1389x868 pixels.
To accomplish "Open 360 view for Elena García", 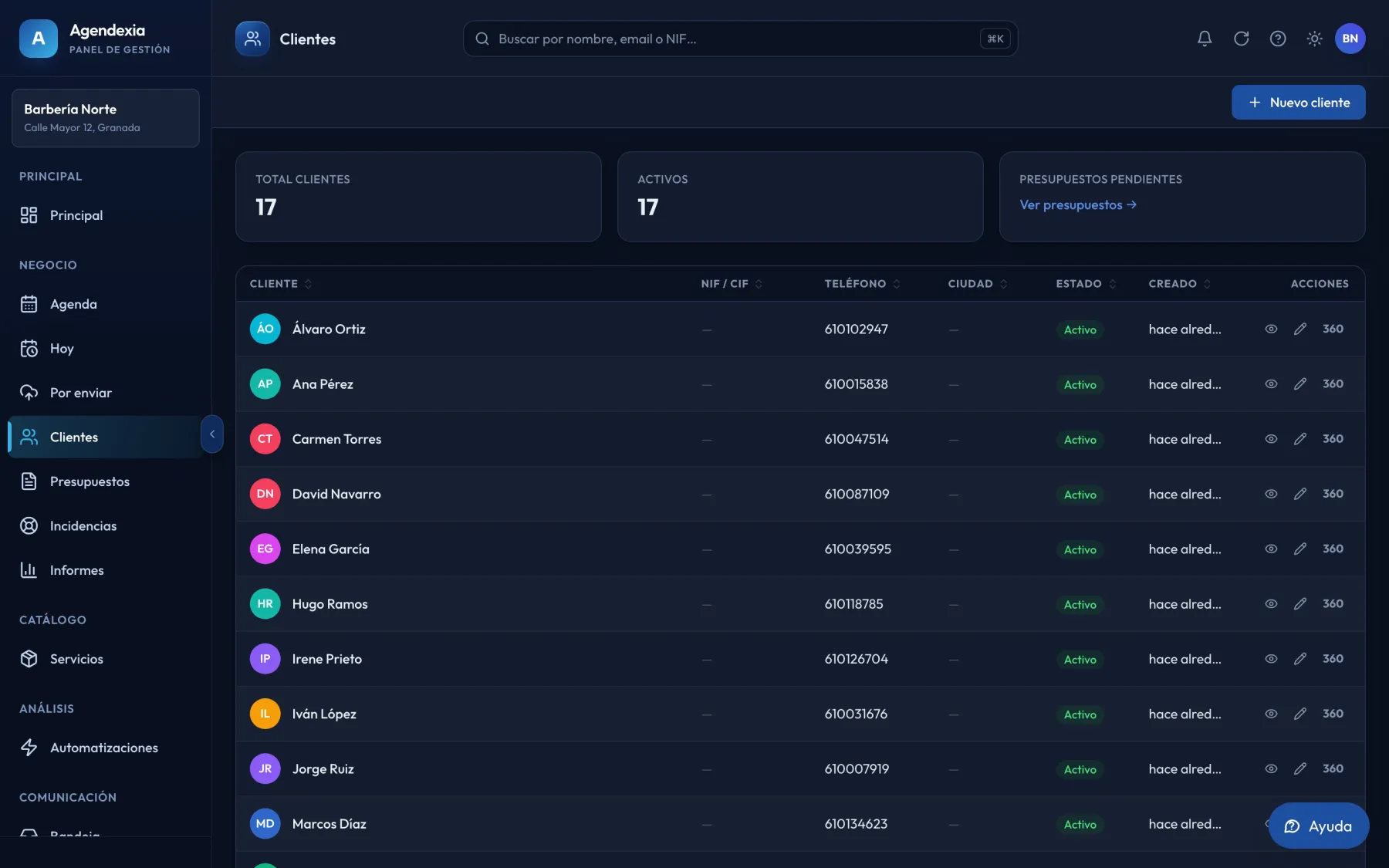I will pyautogui.click(x=1333, y=549).
